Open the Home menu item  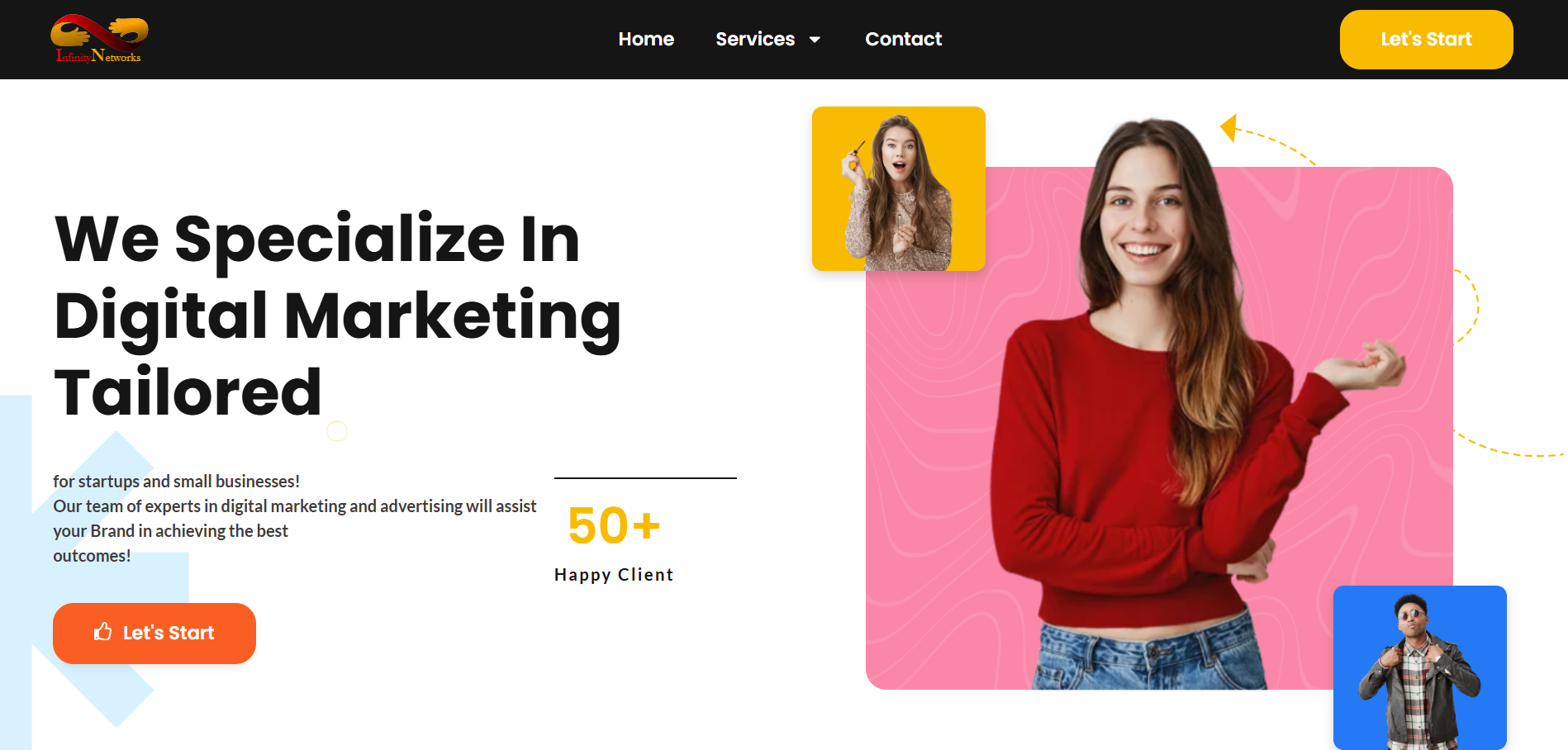[646, 39]
